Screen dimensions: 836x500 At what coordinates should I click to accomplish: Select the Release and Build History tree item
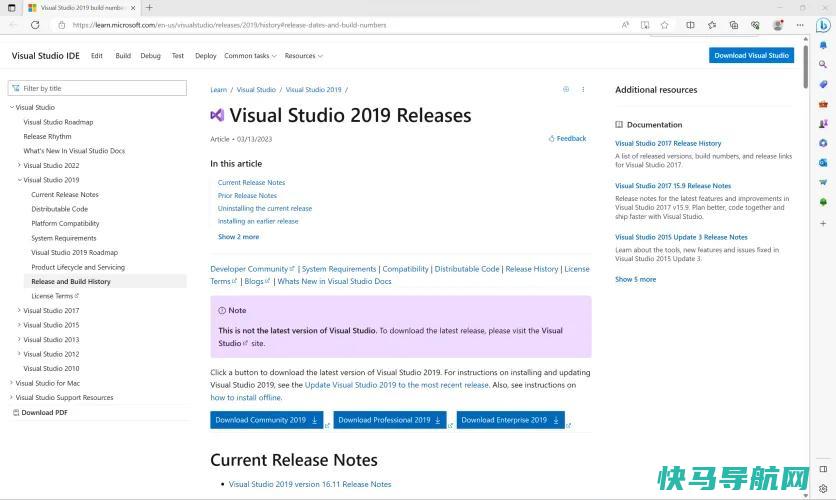coord(105,281)
